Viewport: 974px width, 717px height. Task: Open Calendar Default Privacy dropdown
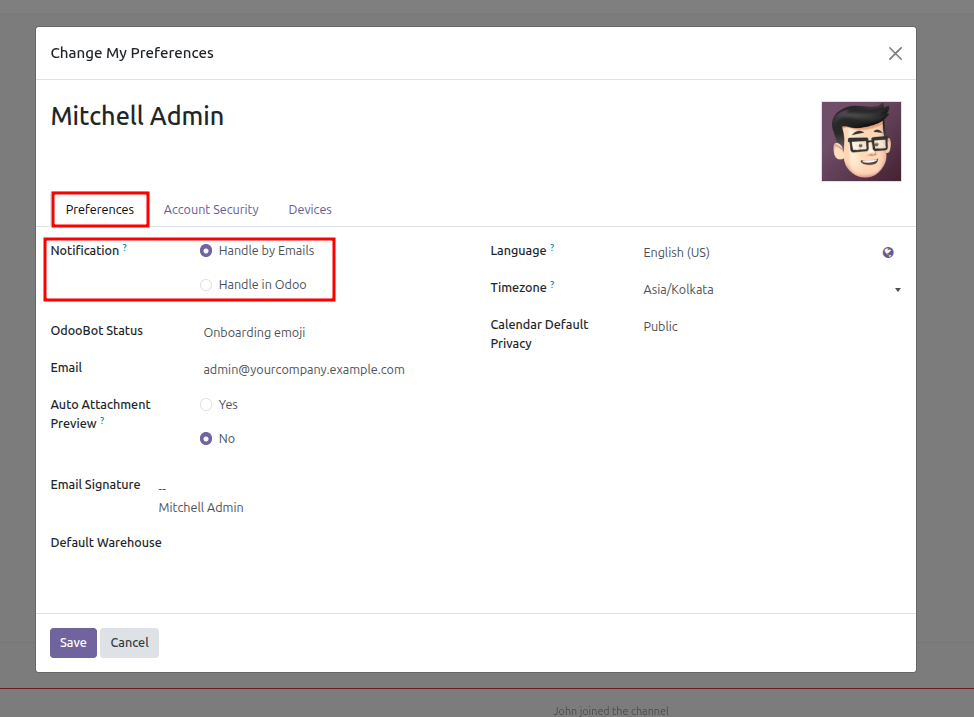tap(771, 326)
